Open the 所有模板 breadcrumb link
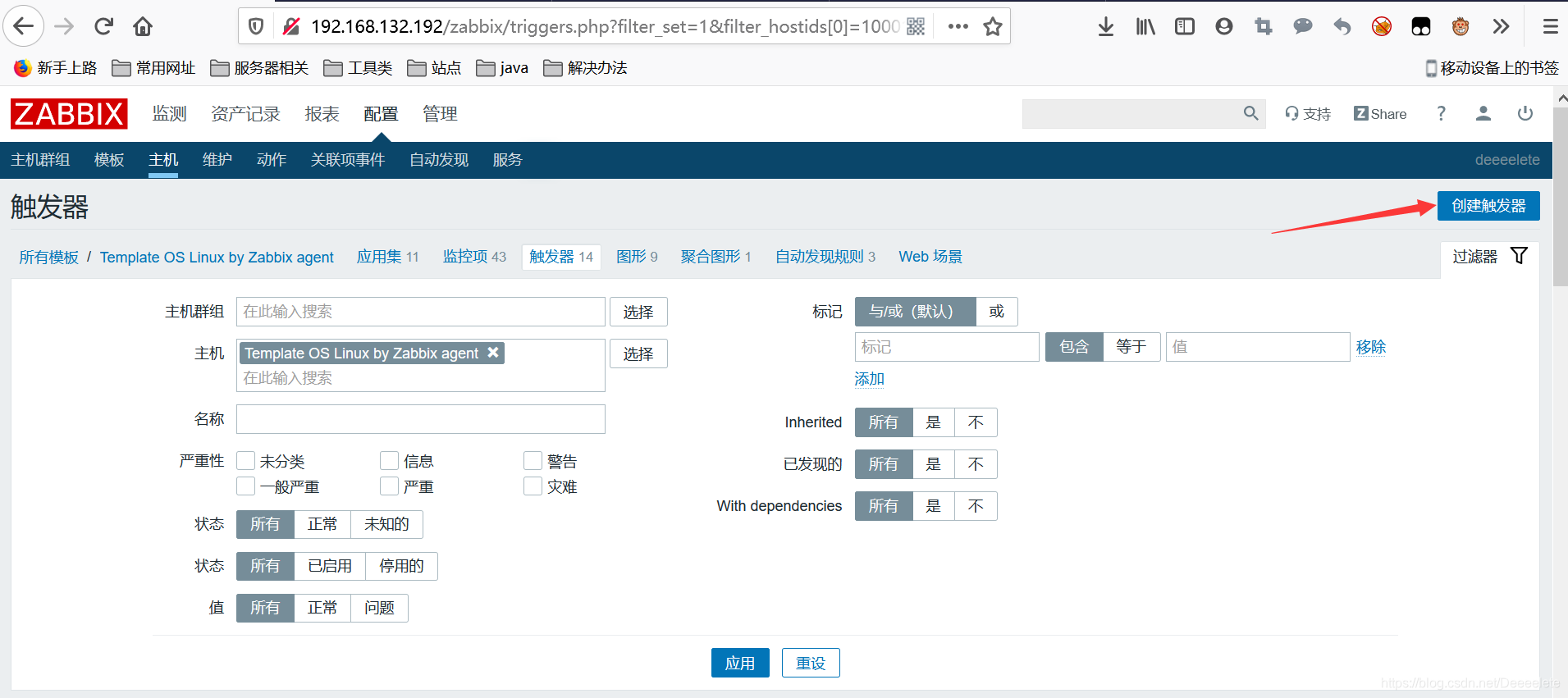Image resolution: width=1568 pixels, height=698 pixels. [48, 257]
